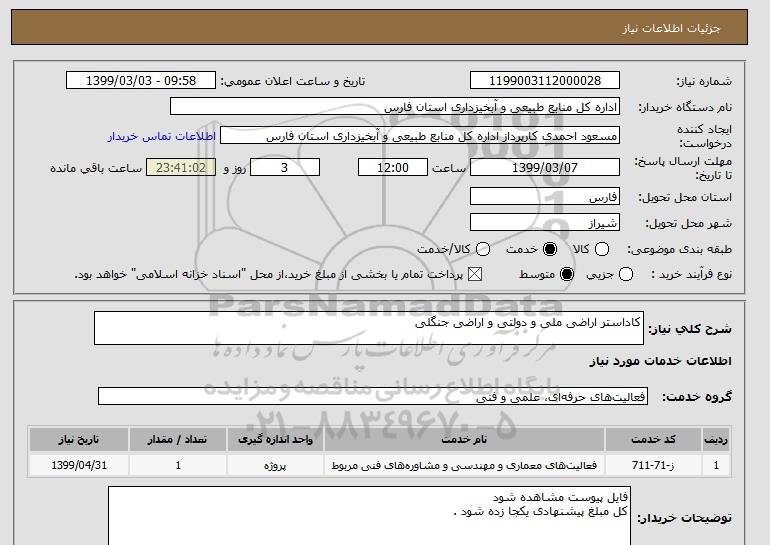The width and height of the screenshot is (770, 545).
Task: Select the کالا radio button
Action: click(x=602, y=249)
